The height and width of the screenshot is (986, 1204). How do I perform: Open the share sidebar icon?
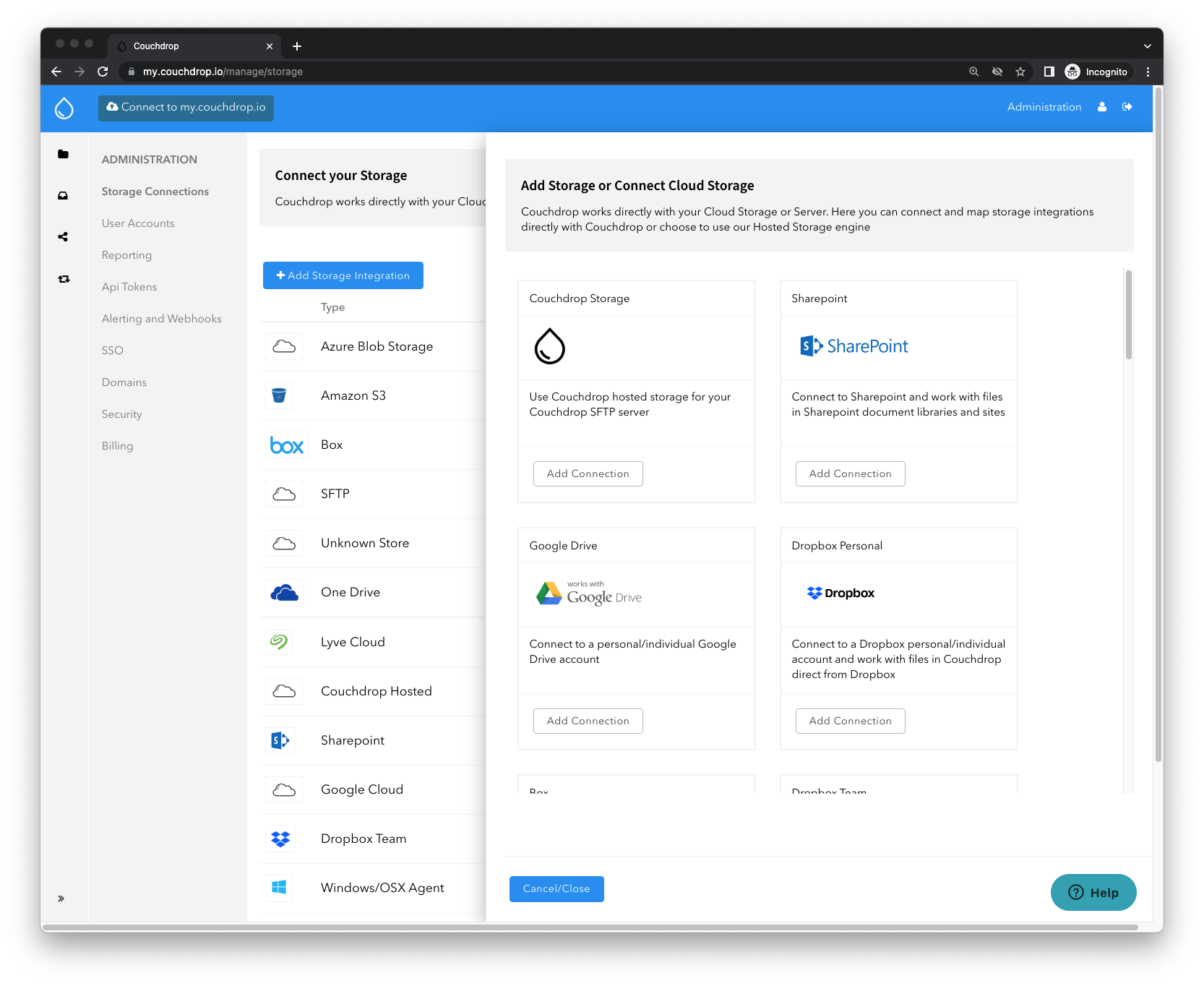coord(63,237)
